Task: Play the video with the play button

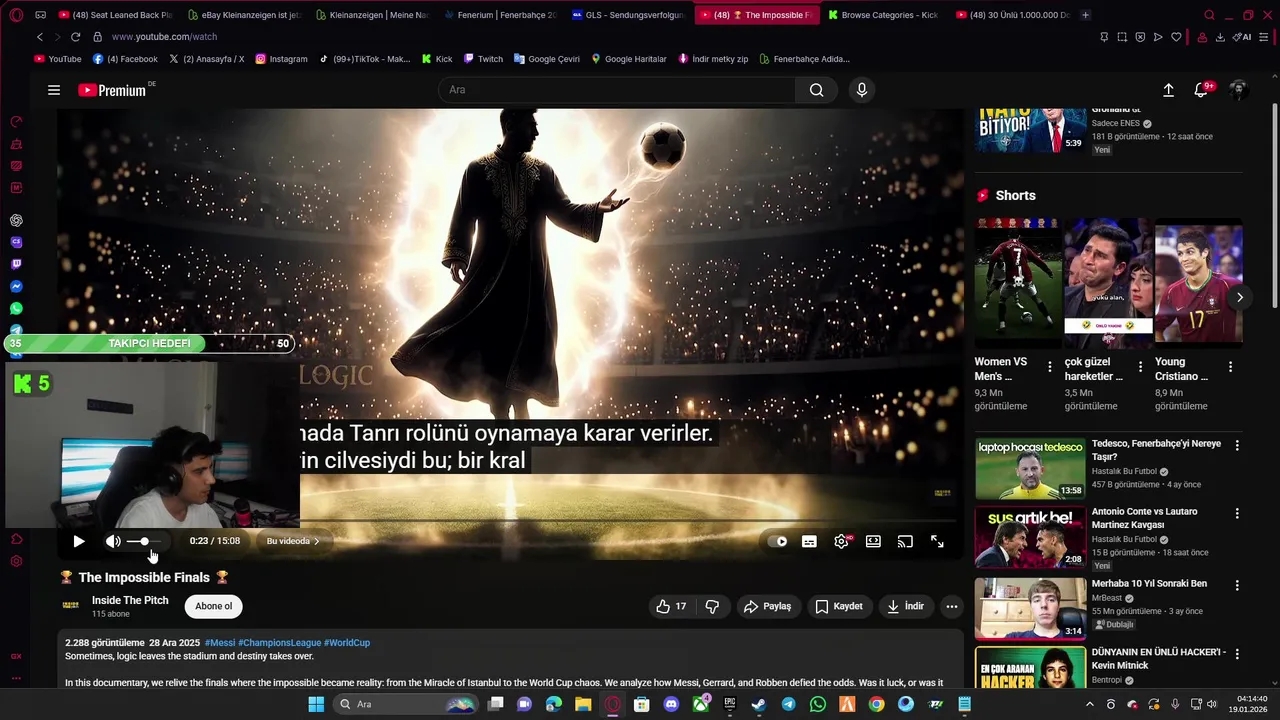Action: coord(79,541)
